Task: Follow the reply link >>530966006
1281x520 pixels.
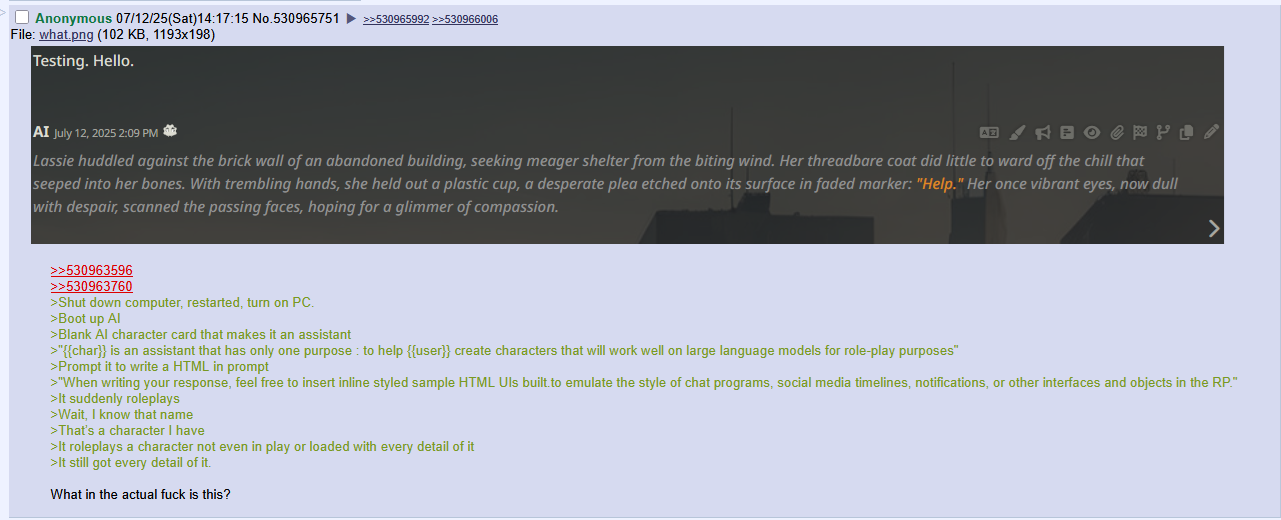Action: pyautogui.click(x=465, y=20)
